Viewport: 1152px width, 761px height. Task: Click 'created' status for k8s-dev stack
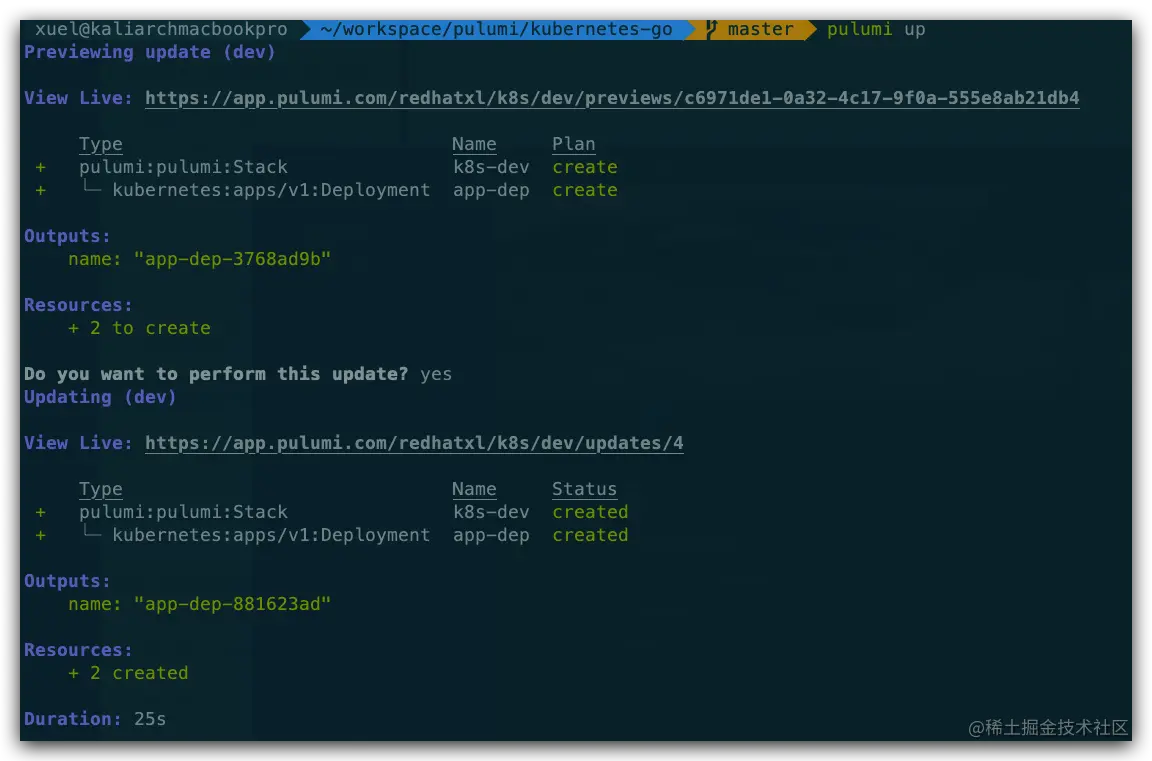point(590,512)
